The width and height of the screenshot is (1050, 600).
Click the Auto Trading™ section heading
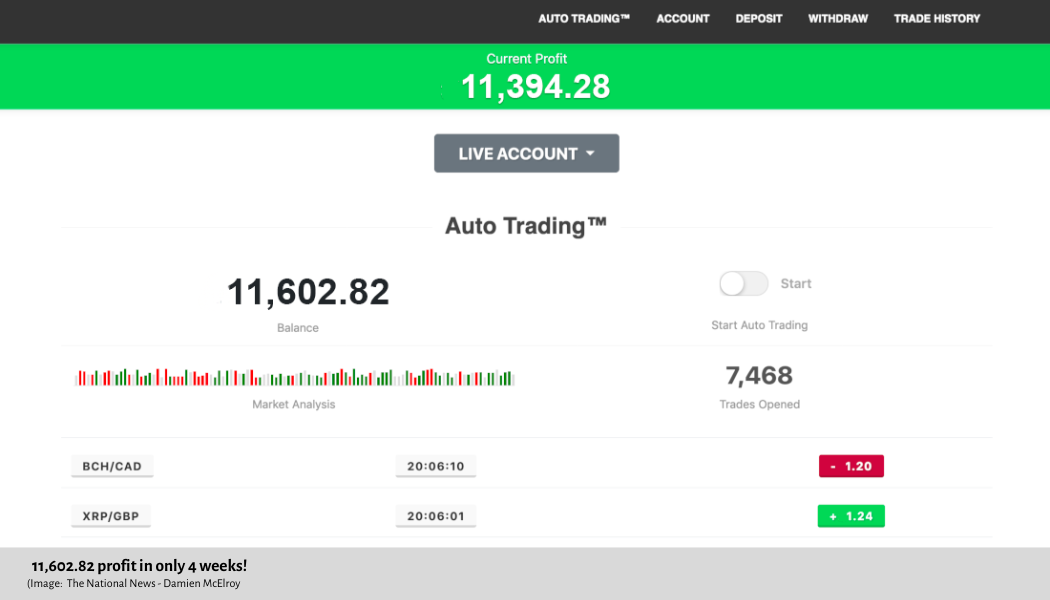(x=526, y=226)
